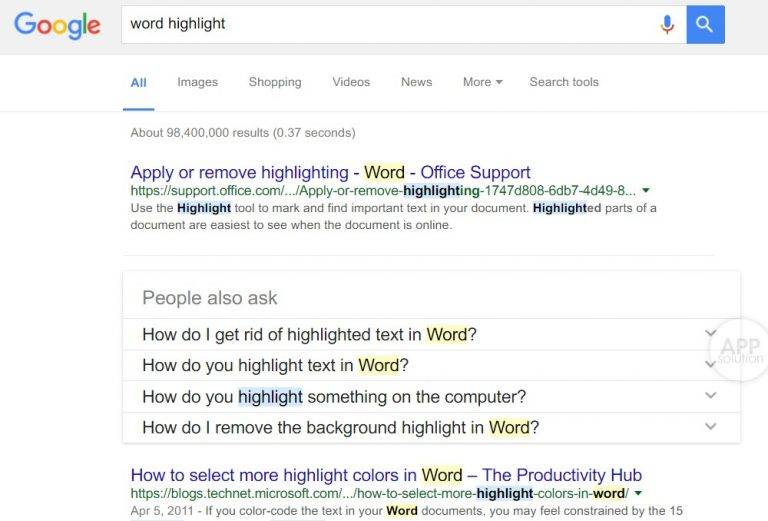768x521 pixels.
Task: Switch to the News tab
Action: point(416,82)
